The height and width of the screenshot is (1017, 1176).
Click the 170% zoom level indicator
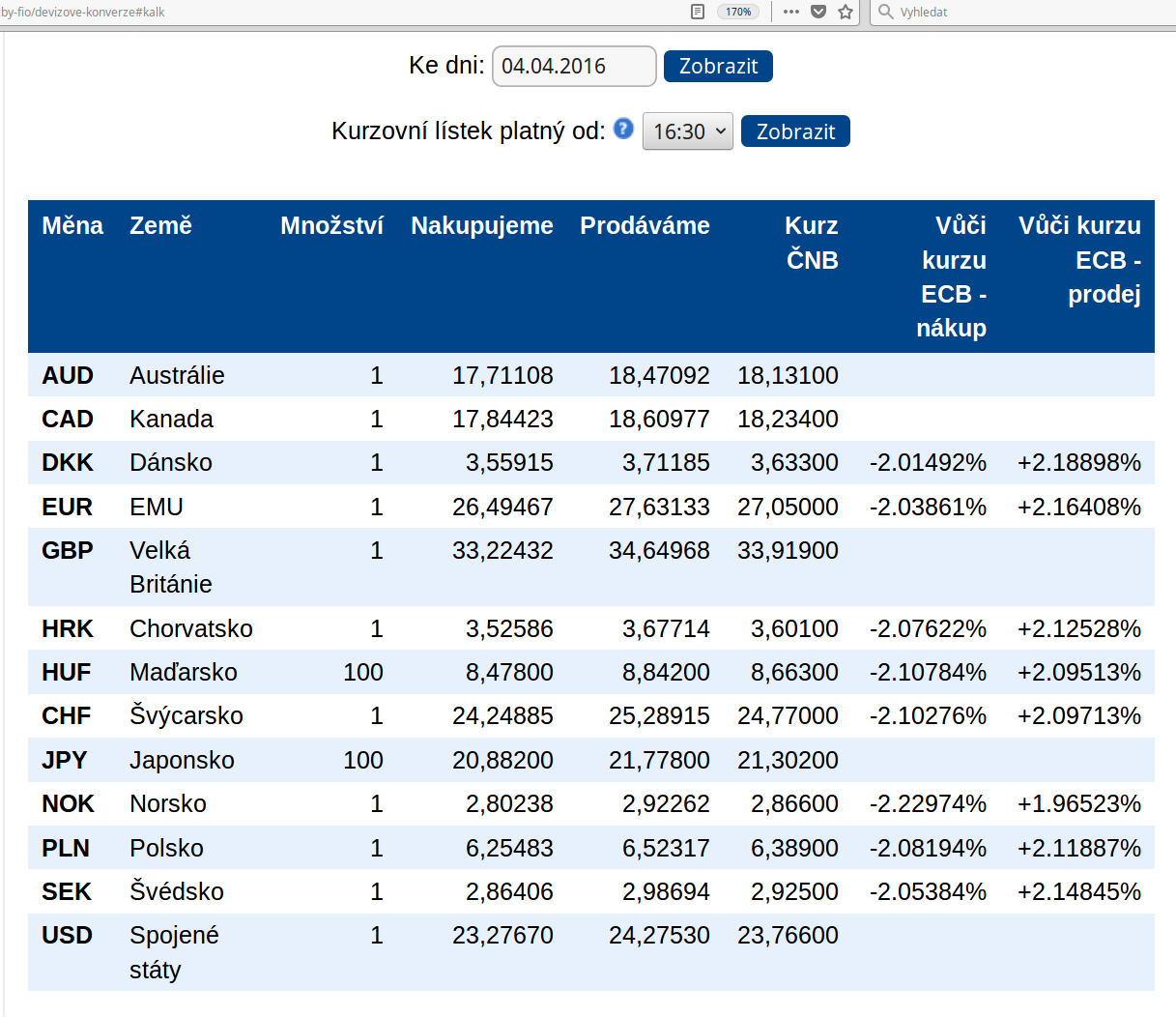pos(738,12)
